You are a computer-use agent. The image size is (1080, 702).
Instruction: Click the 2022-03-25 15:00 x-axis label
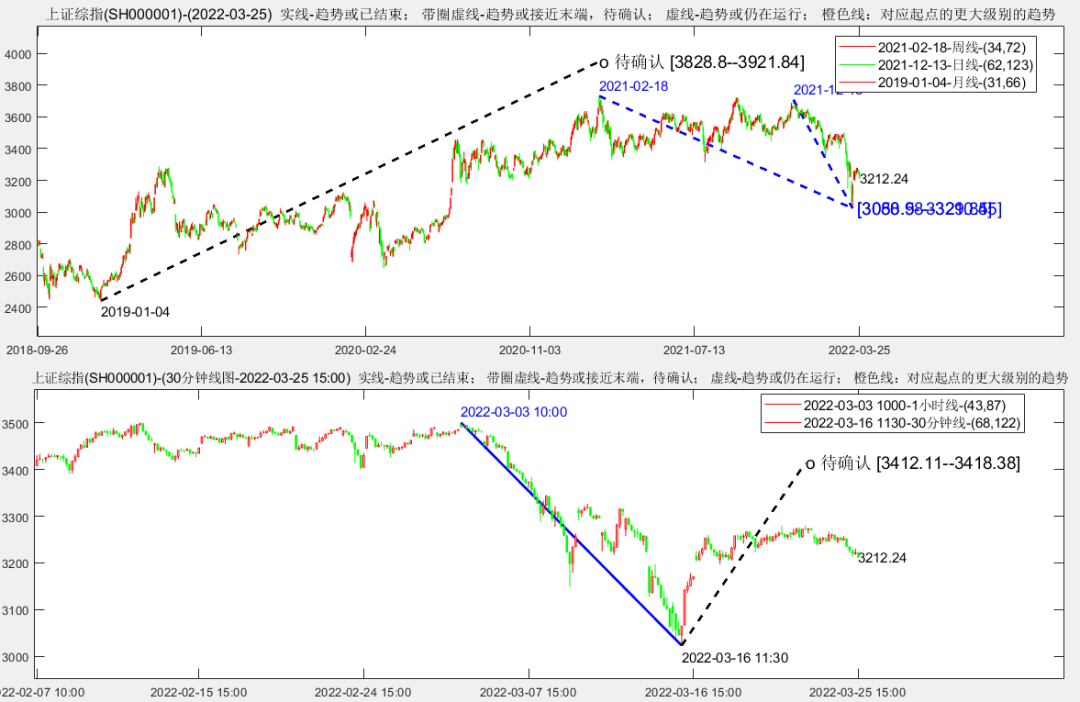[858, 692]
